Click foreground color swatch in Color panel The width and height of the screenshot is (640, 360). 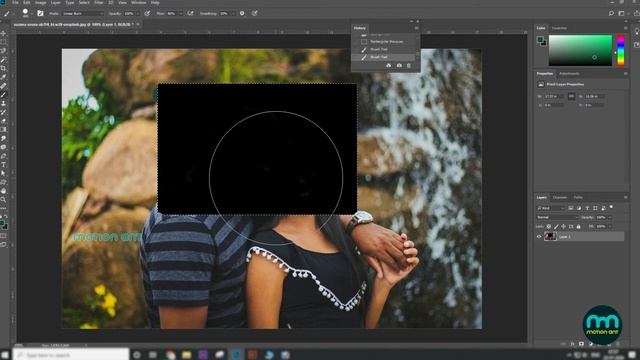540,40
